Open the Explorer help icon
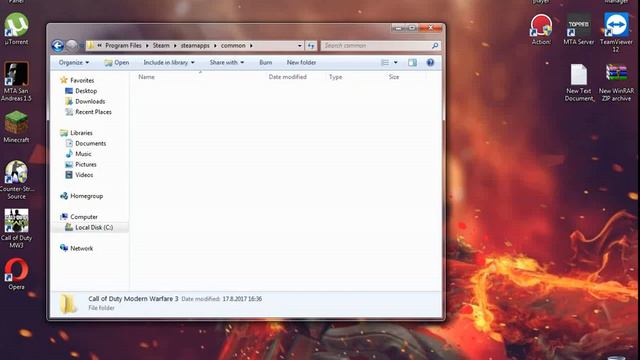Screen dimensions: 640x360 tap(430, 62)
